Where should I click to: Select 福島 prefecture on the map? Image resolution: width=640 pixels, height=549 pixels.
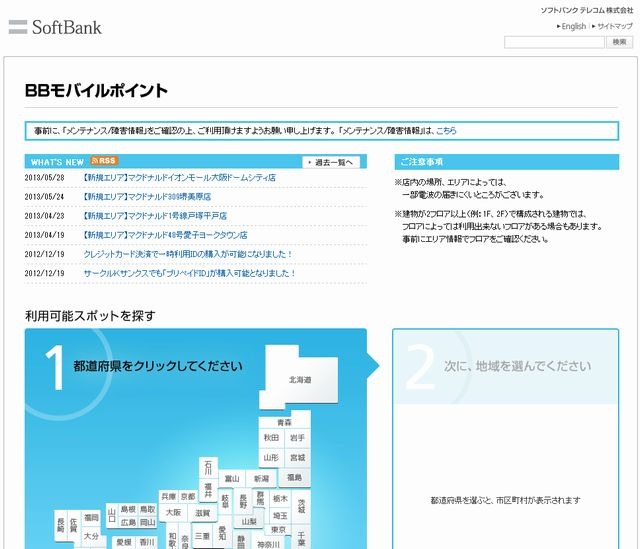[x=294, y=477]
